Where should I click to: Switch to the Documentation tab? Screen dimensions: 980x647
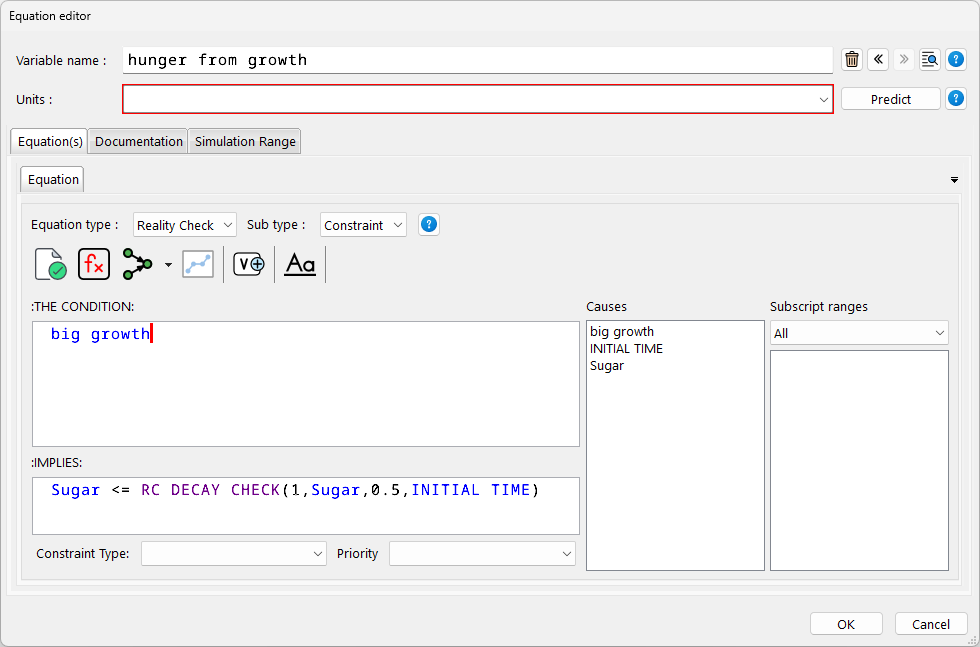point(139,142)
